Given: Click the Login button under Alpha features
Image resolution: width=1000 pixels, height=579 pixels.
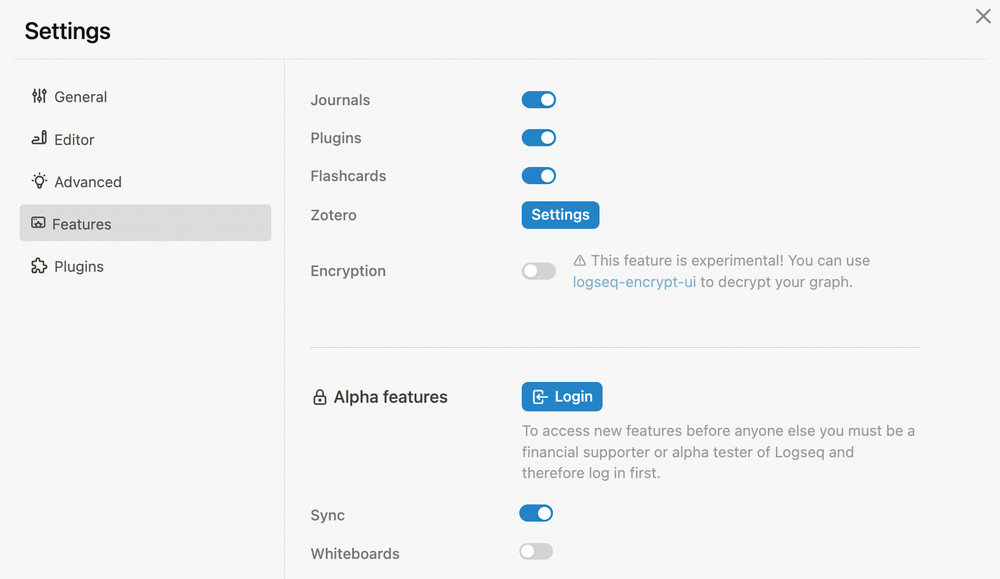Looking at the screenshot, I should pos(562,396).
